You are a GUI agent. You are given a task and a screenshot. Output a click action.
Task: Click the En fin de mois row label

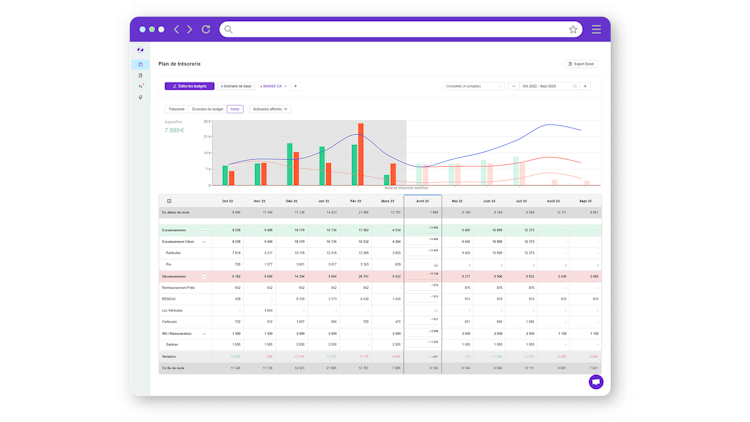click(173, 368)
